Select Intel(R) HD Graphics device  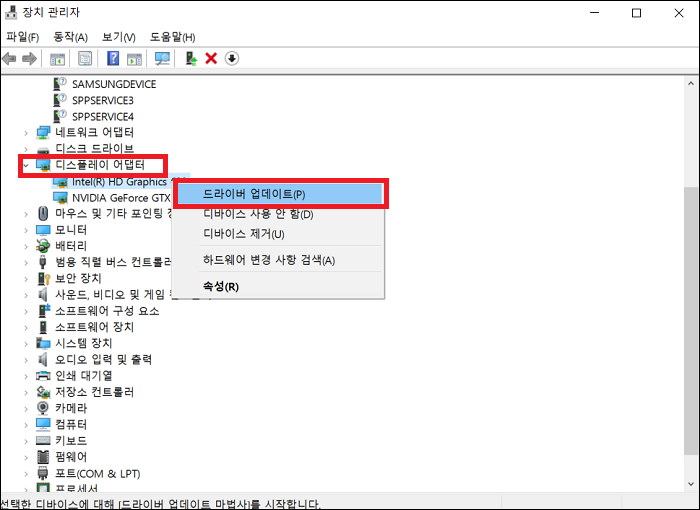click(119, 182)
